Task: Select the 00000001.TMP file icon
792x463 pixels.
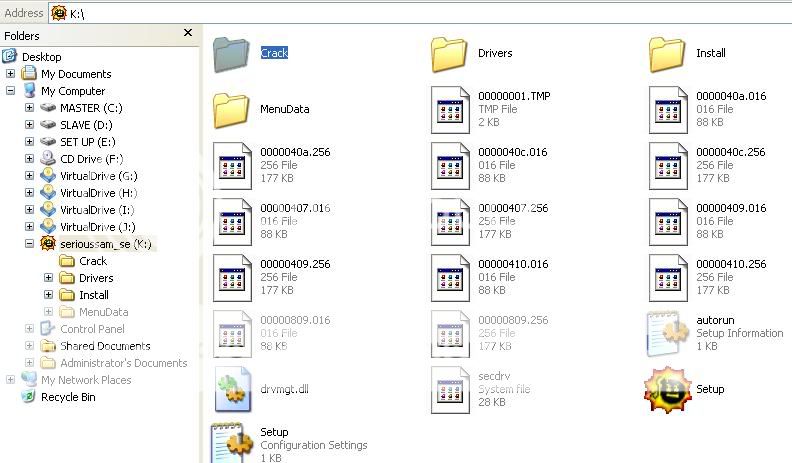Action: [x=450, y=110]
